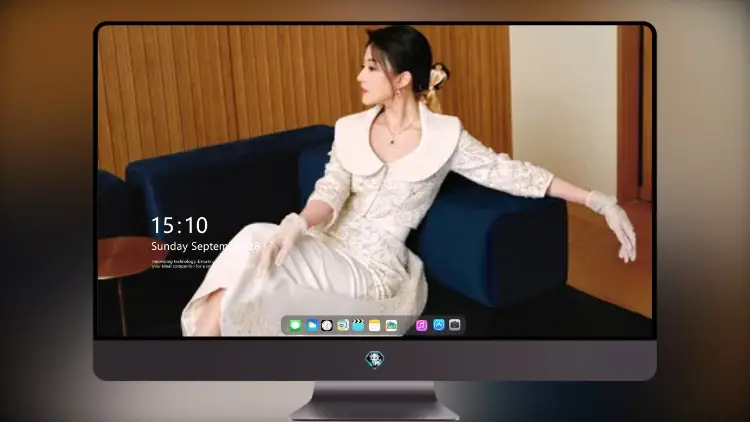The height and width of the screenshot is (422, 750).
Task: Open the Weather app in the dock
Action: tap(311, 326)
